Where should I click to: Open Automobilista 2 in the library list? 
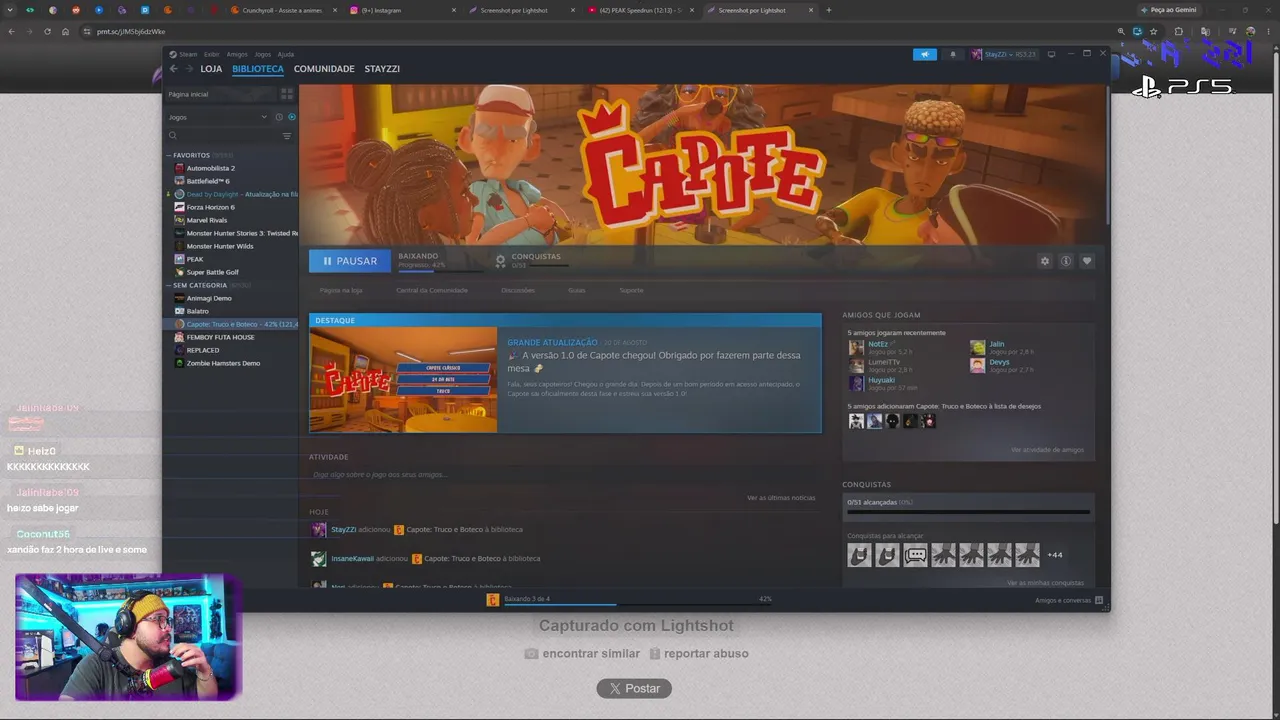coord(211,168)
